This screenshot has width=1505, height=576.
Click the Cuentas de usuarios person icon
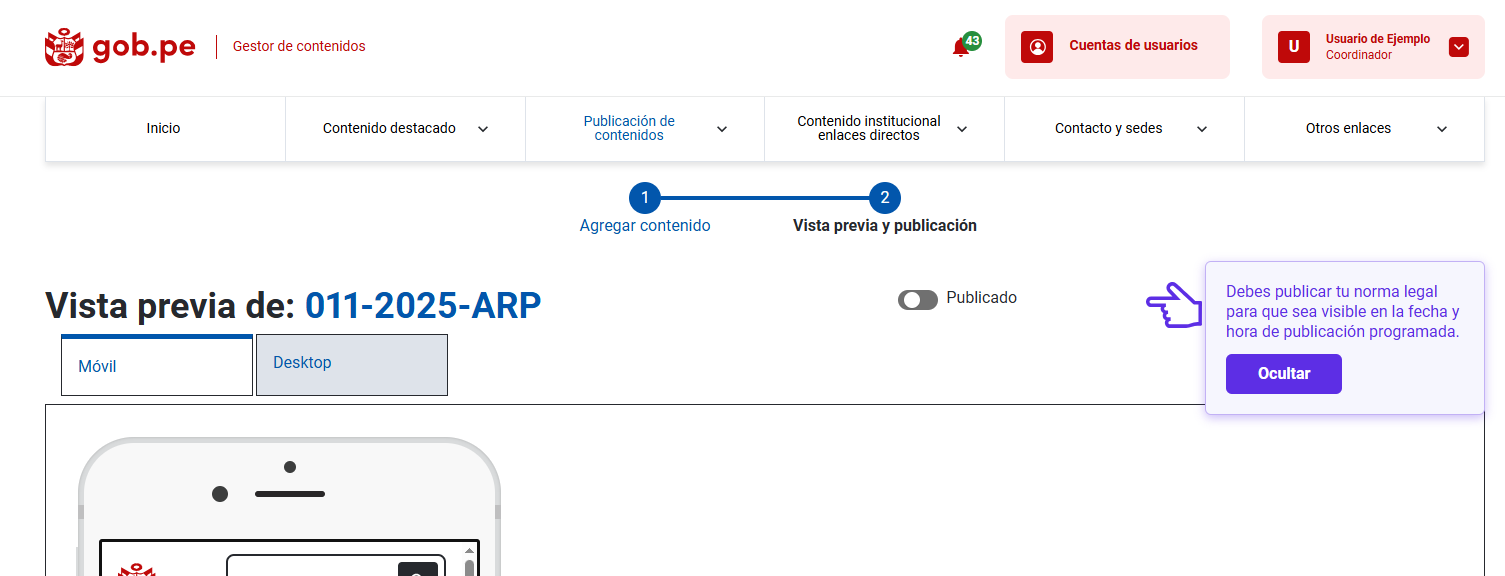(1037, 47)
